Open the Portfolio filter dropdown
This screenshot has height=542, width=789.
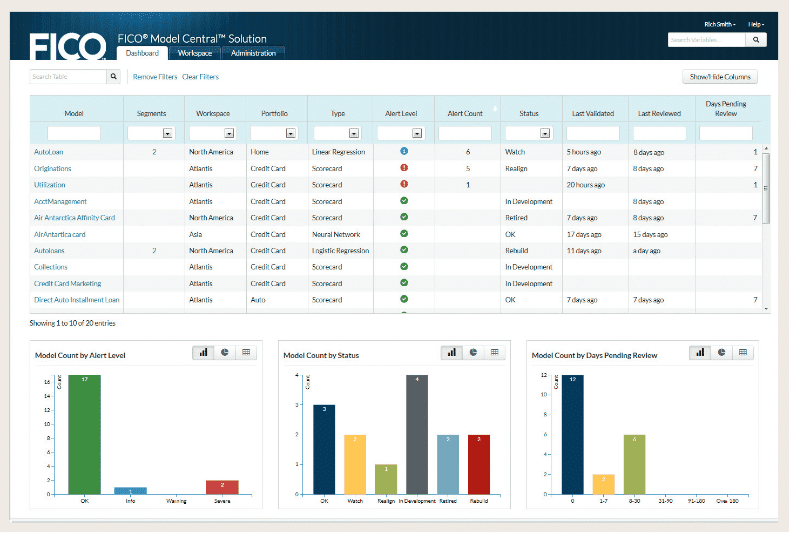290,133
